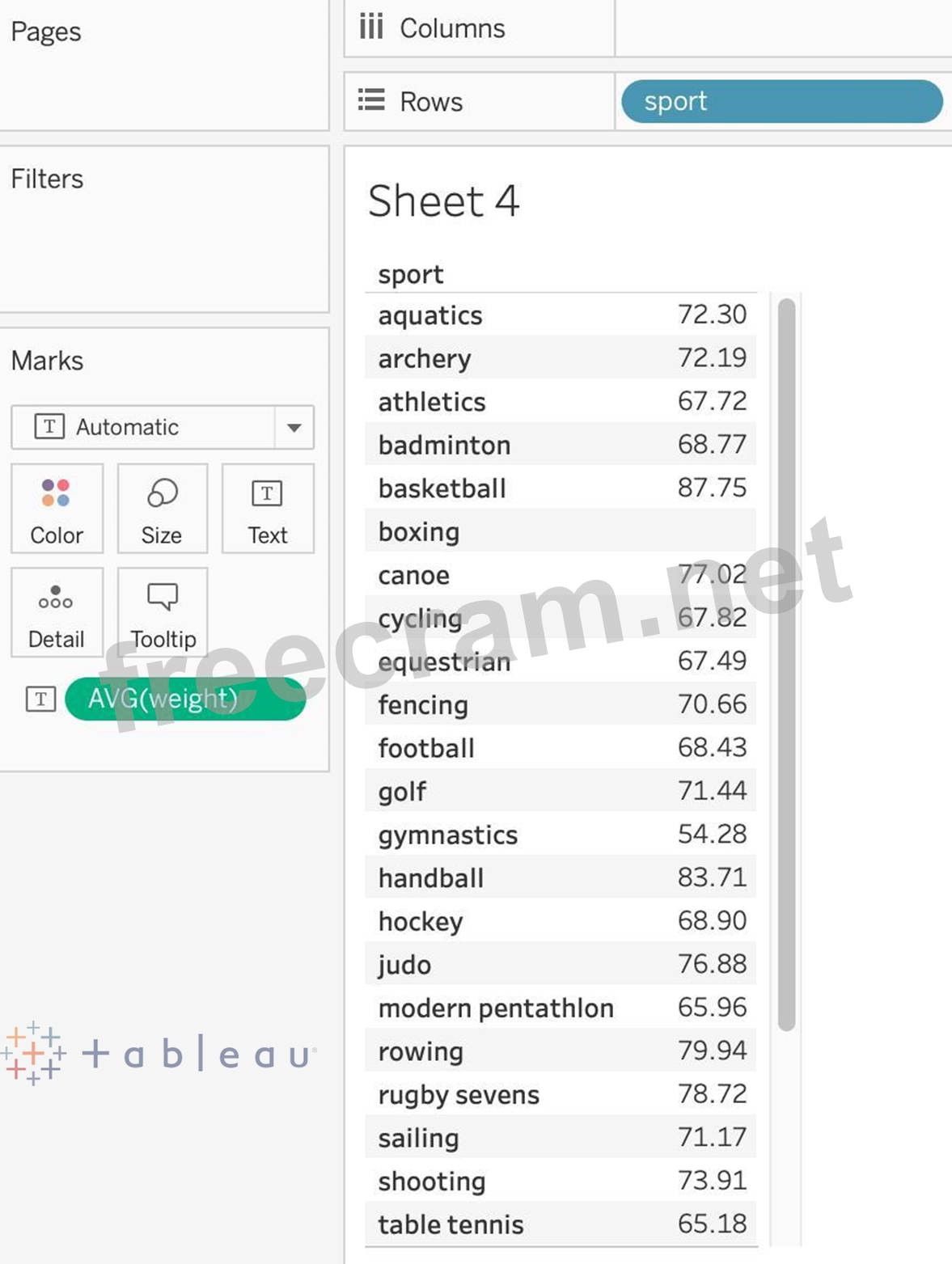This screenshot has height=1264, width=952.
Task: Click the Rows shelf icon
Action: tap(371, 101)
